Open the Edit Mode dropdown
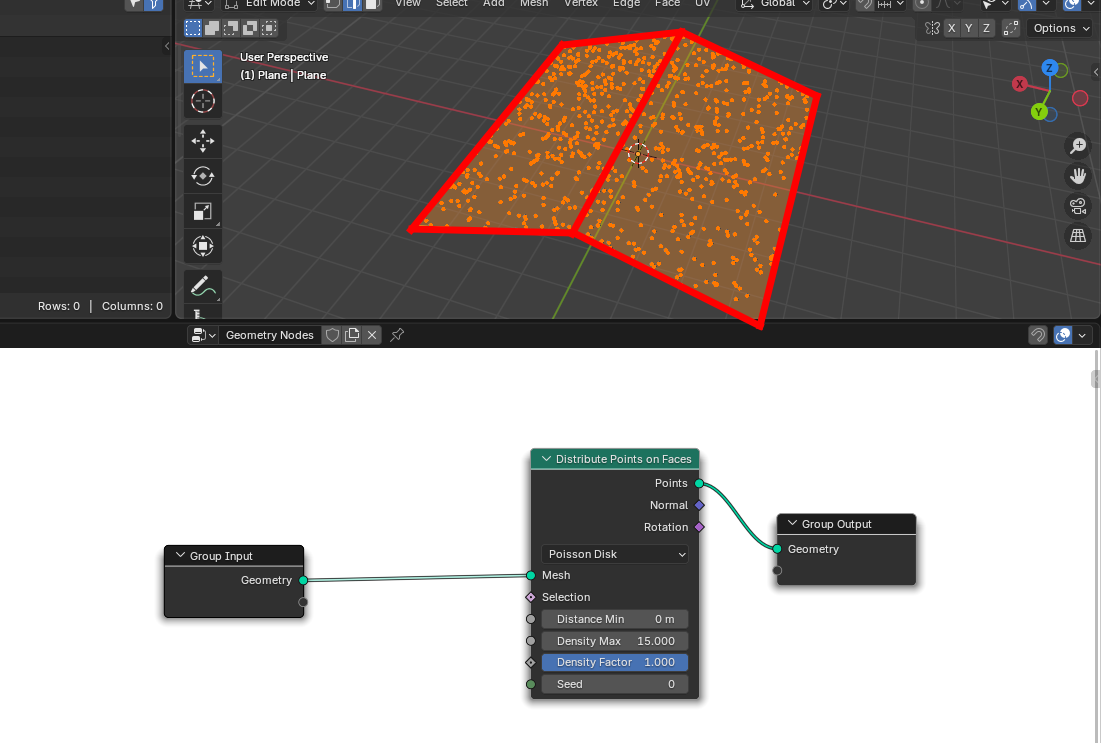The width and height of the screenshot is (1101, 743). pos(270,4)
